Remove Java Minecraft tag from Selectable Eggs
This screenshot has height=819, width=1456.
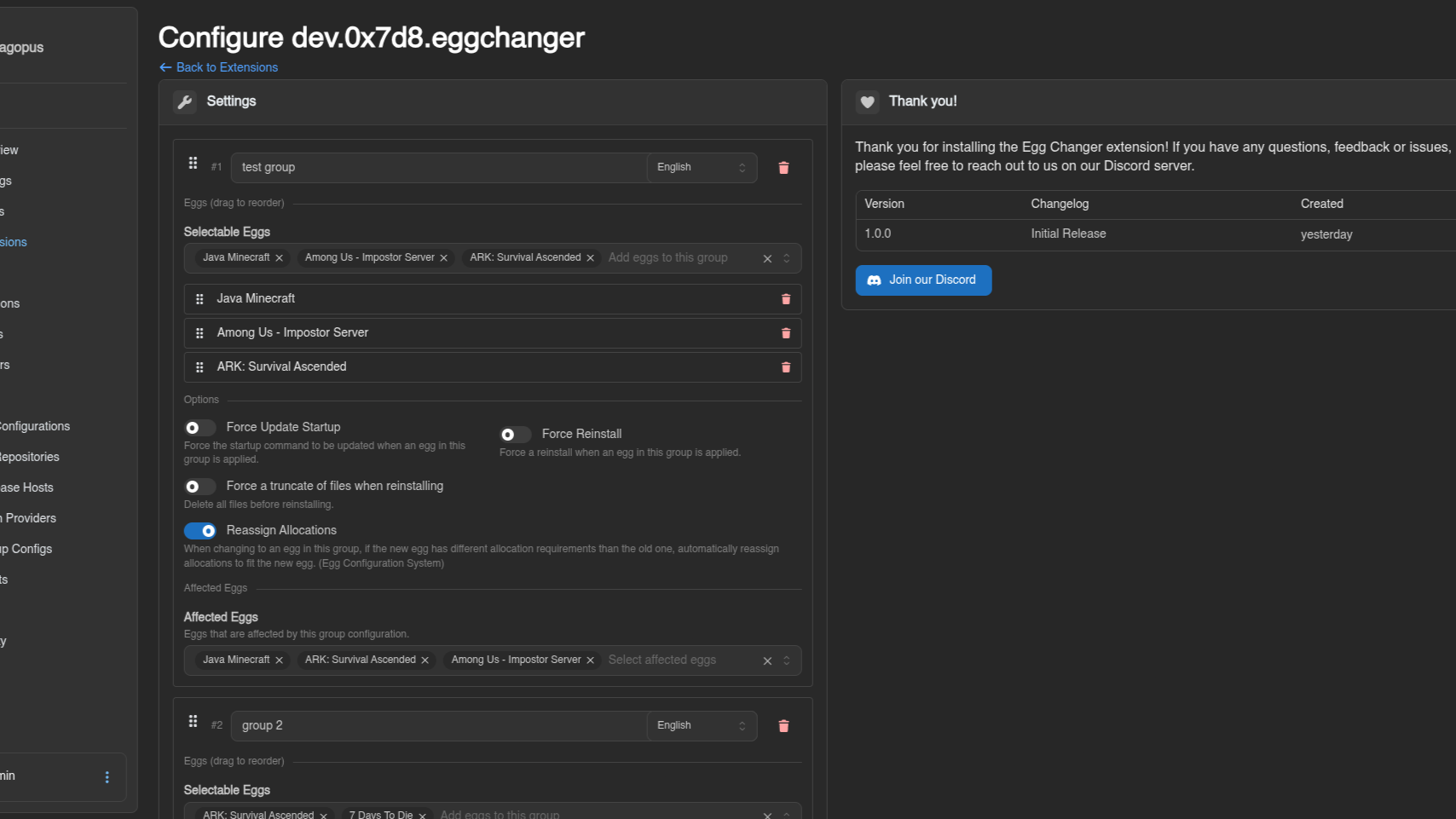[279, 258]
